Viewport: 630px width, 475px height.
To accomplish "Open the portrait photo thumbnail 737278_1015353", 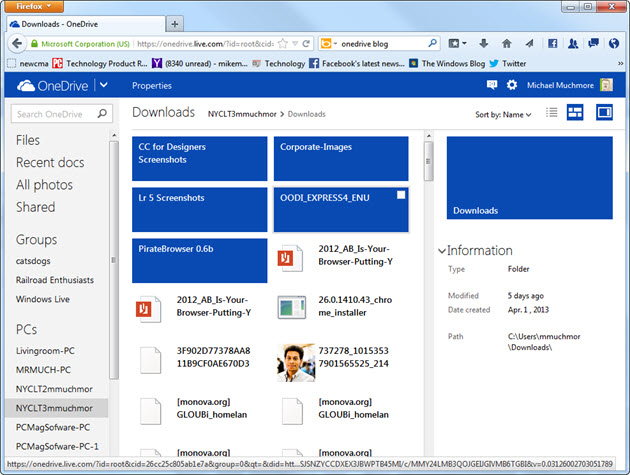I will pos(296,362).
